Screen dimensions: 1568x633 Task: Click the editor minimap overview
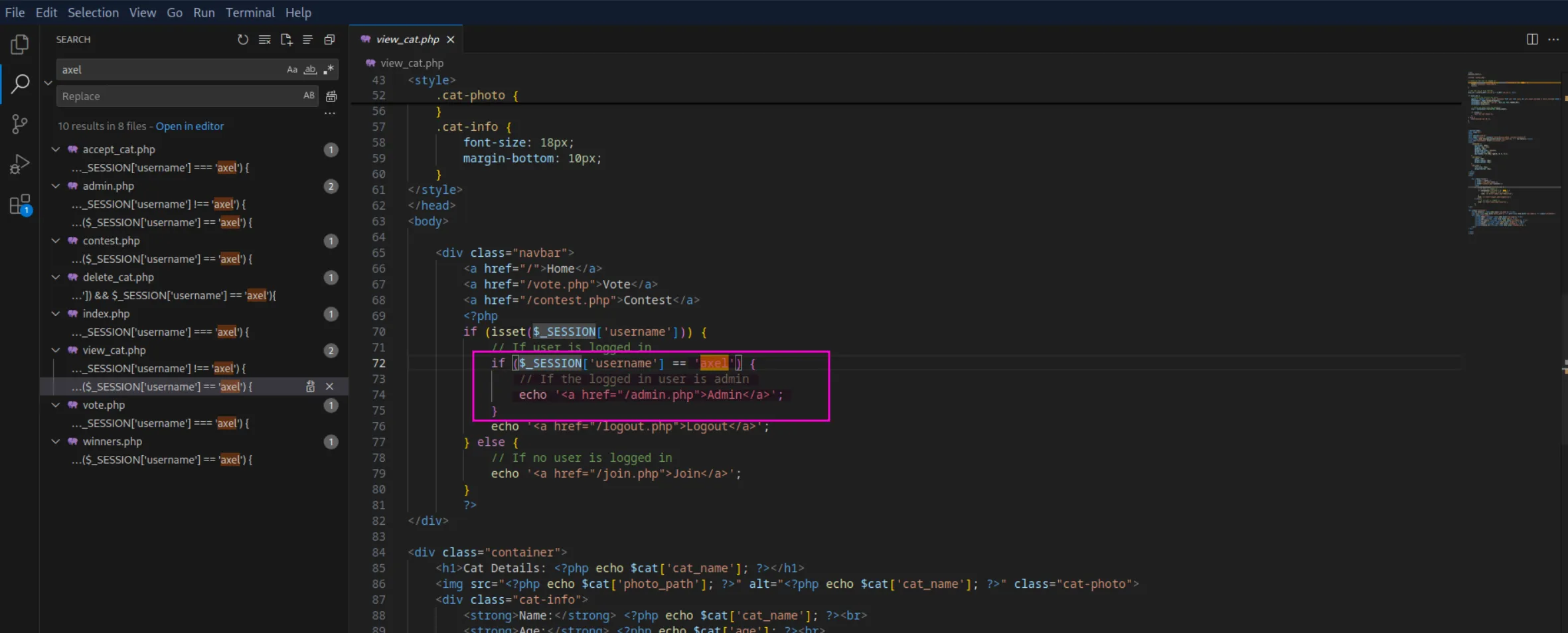tap(1514, 153)
